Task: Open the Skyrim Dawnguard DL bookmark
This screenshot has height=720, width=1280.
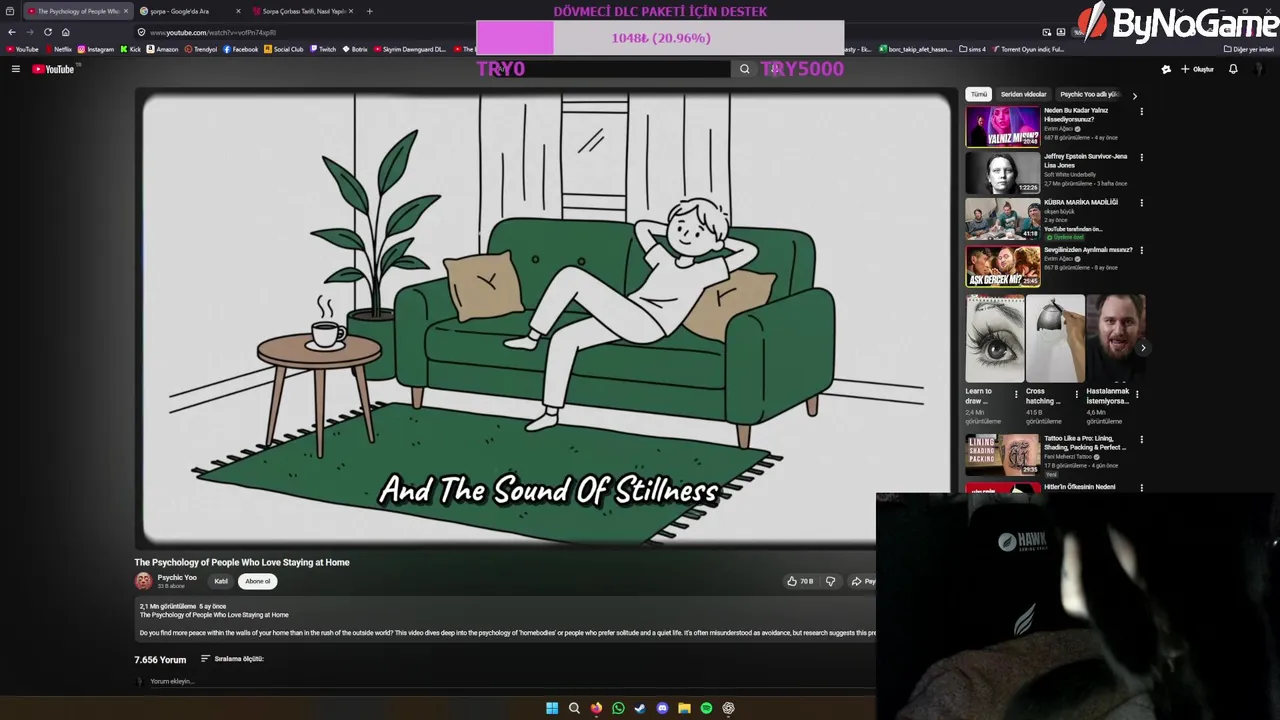Action: pos(410,49)
